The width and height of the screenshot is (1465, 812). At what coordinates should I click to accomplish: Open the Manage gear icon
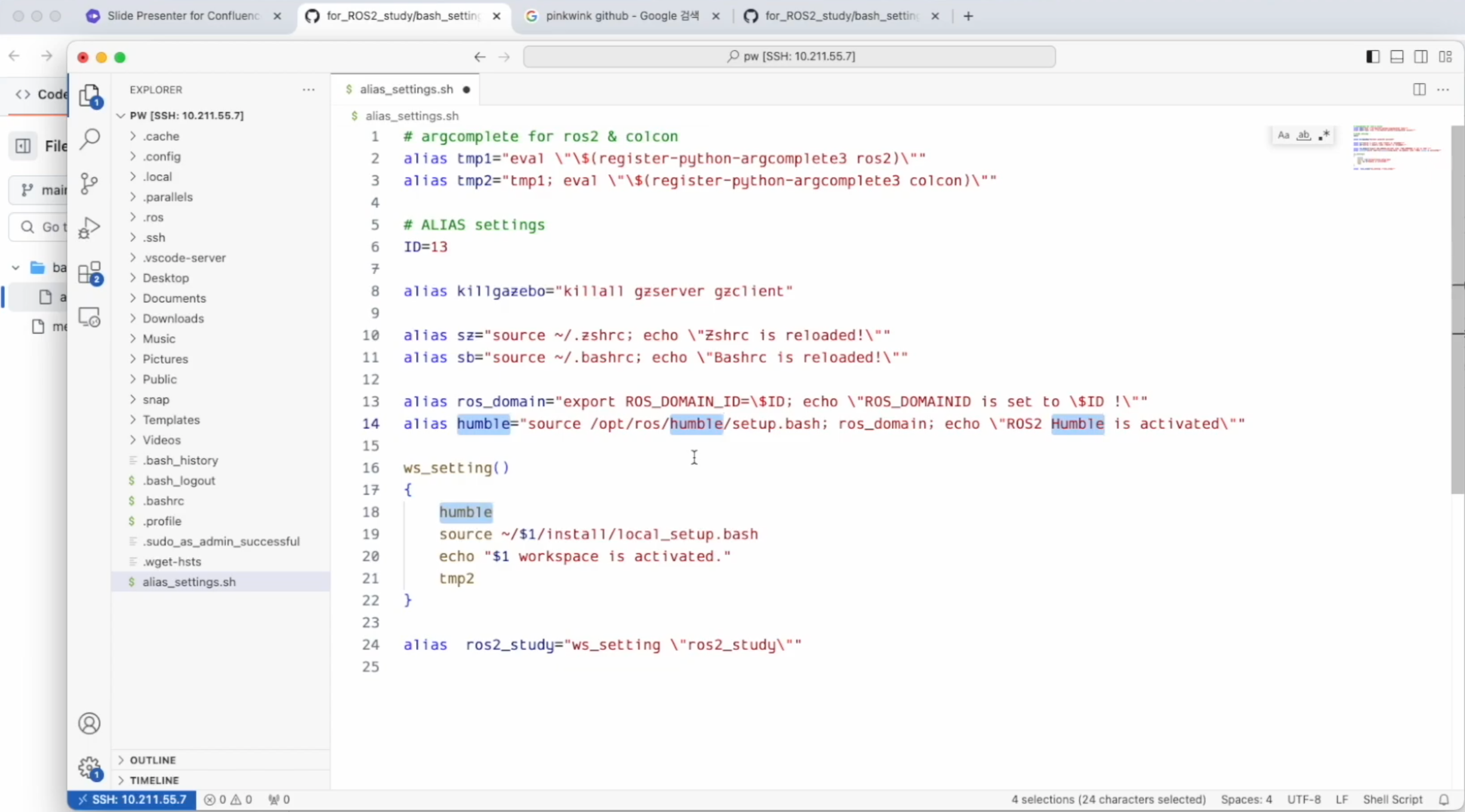tap(90, 768)
